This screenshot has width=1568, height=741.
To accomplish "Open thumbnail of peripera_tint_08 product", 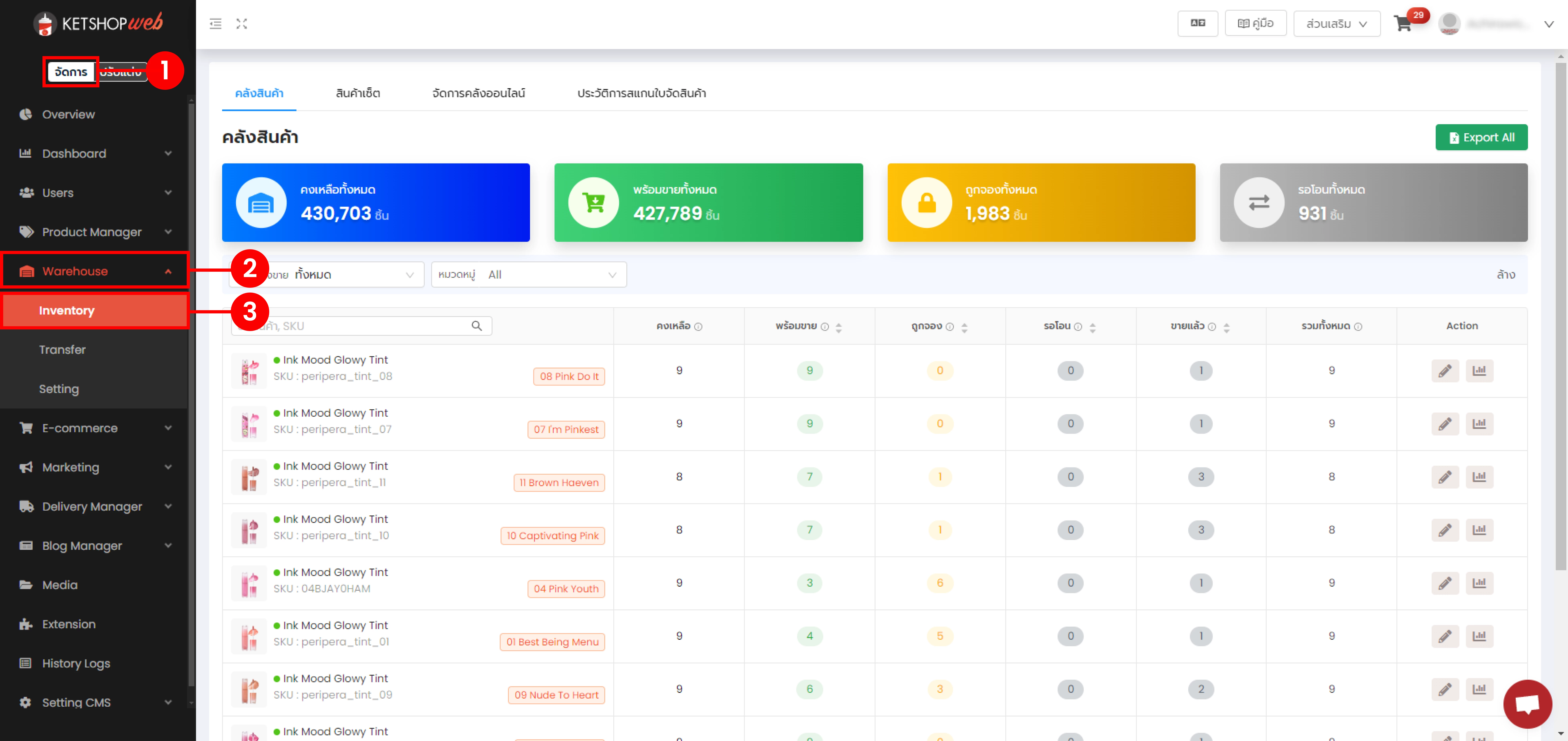I will [249, 371].
